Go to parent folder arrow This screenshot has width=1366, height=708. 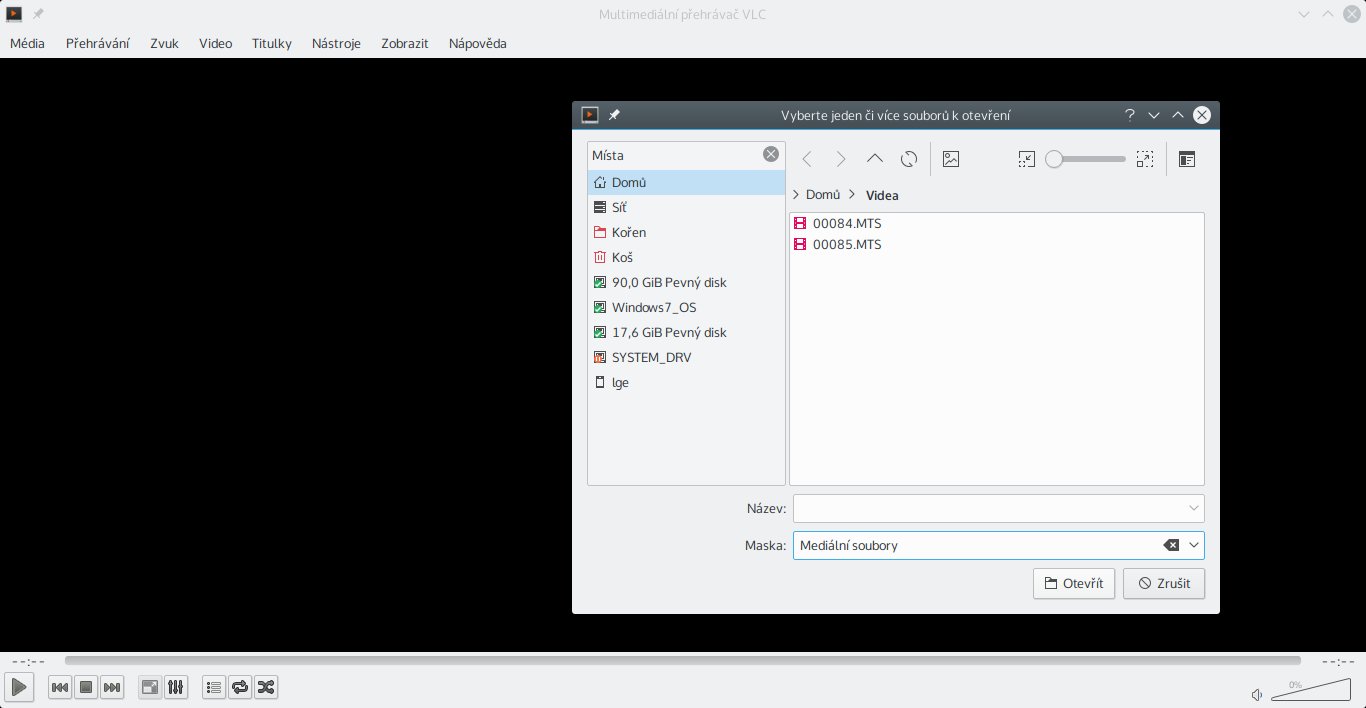pos(875,159)
